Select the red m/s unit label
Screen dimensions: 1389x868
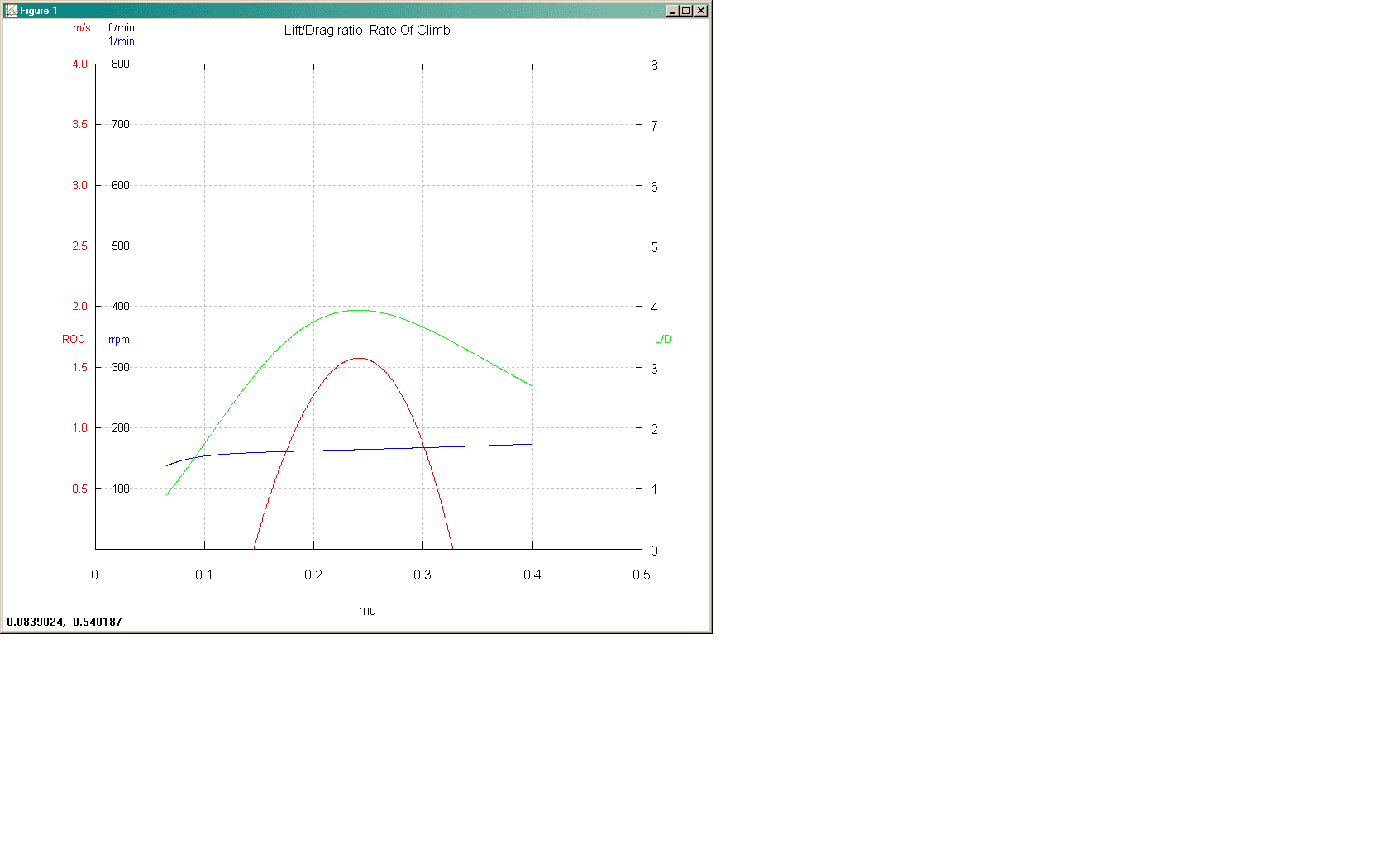pyautogui.click(x=82, y=28)
